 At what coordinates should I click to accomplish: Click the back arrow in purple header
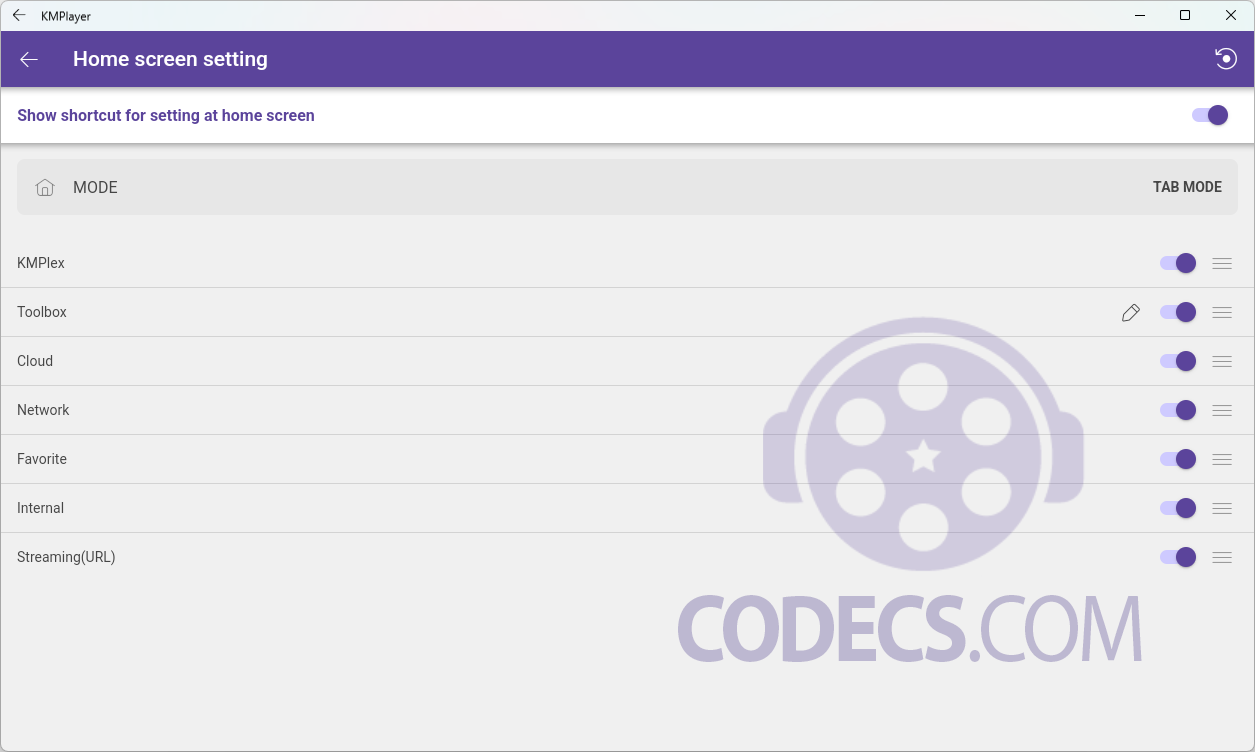coord(29,59)
